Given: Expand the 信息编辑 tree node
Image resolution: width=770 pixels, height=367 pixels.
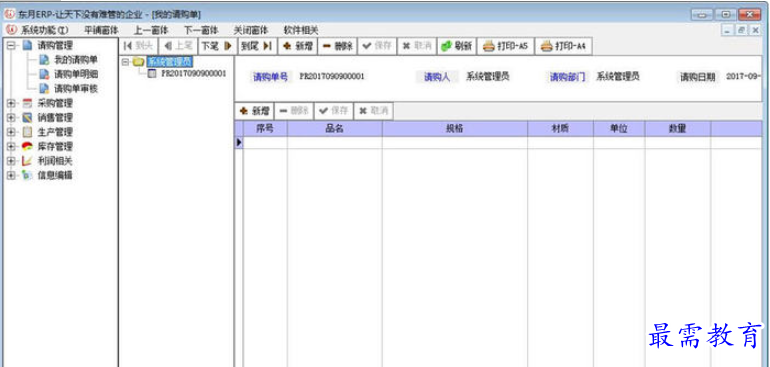Looking at the screenshot, I should click(x=11, y=175).
